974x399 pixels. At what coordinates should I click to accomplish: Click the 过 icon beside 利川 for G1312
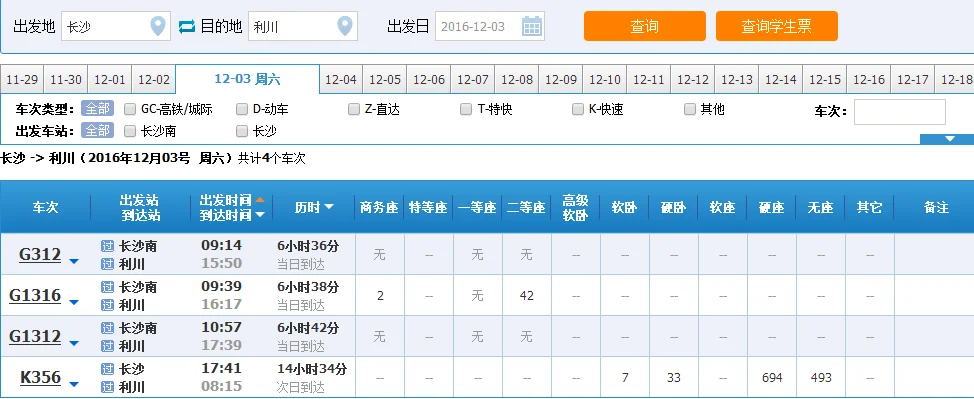tap(107, 346)
